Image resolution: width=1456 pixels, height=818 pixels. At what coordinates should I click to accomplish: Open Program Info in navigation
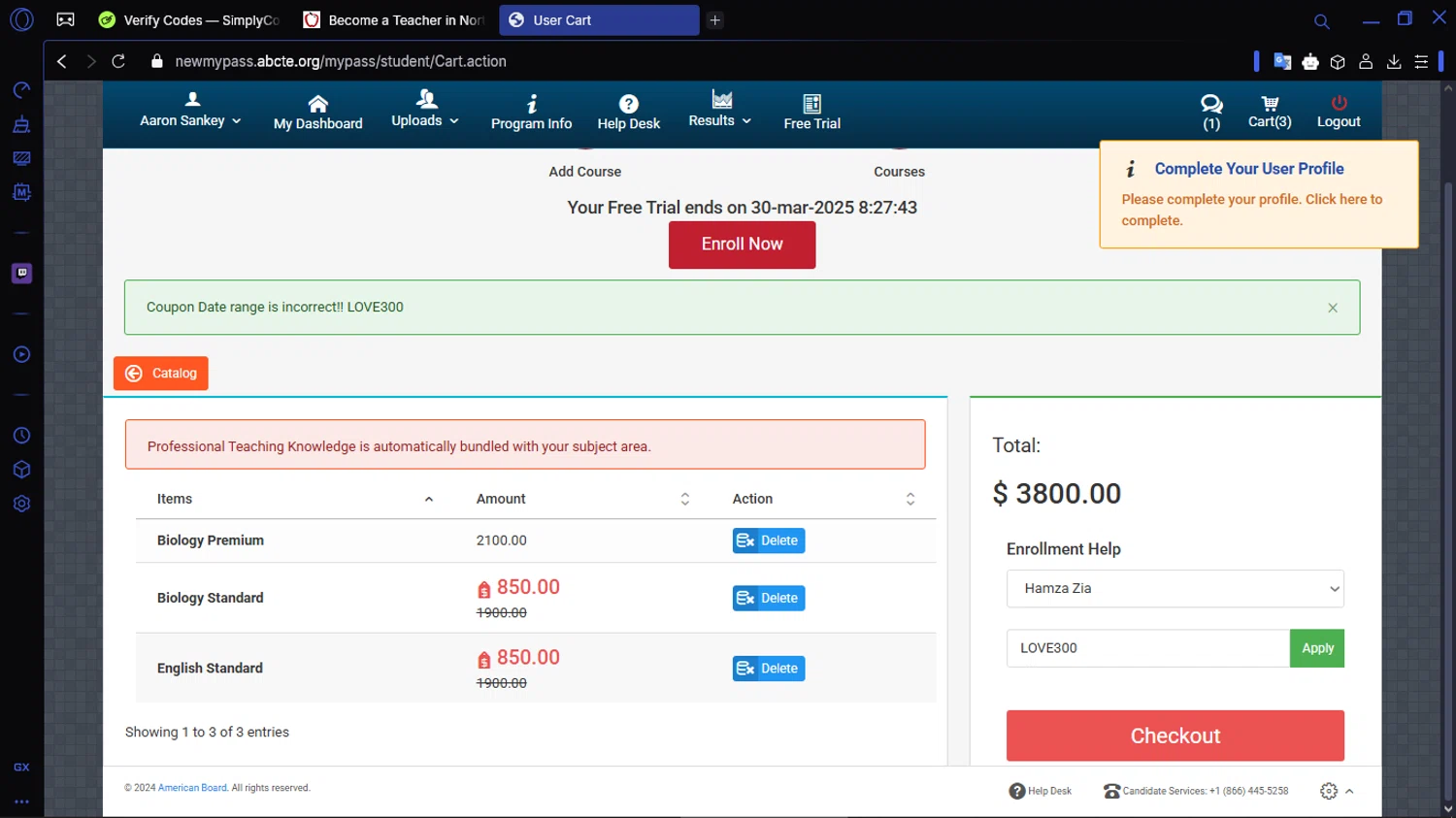tap(531, 112)
